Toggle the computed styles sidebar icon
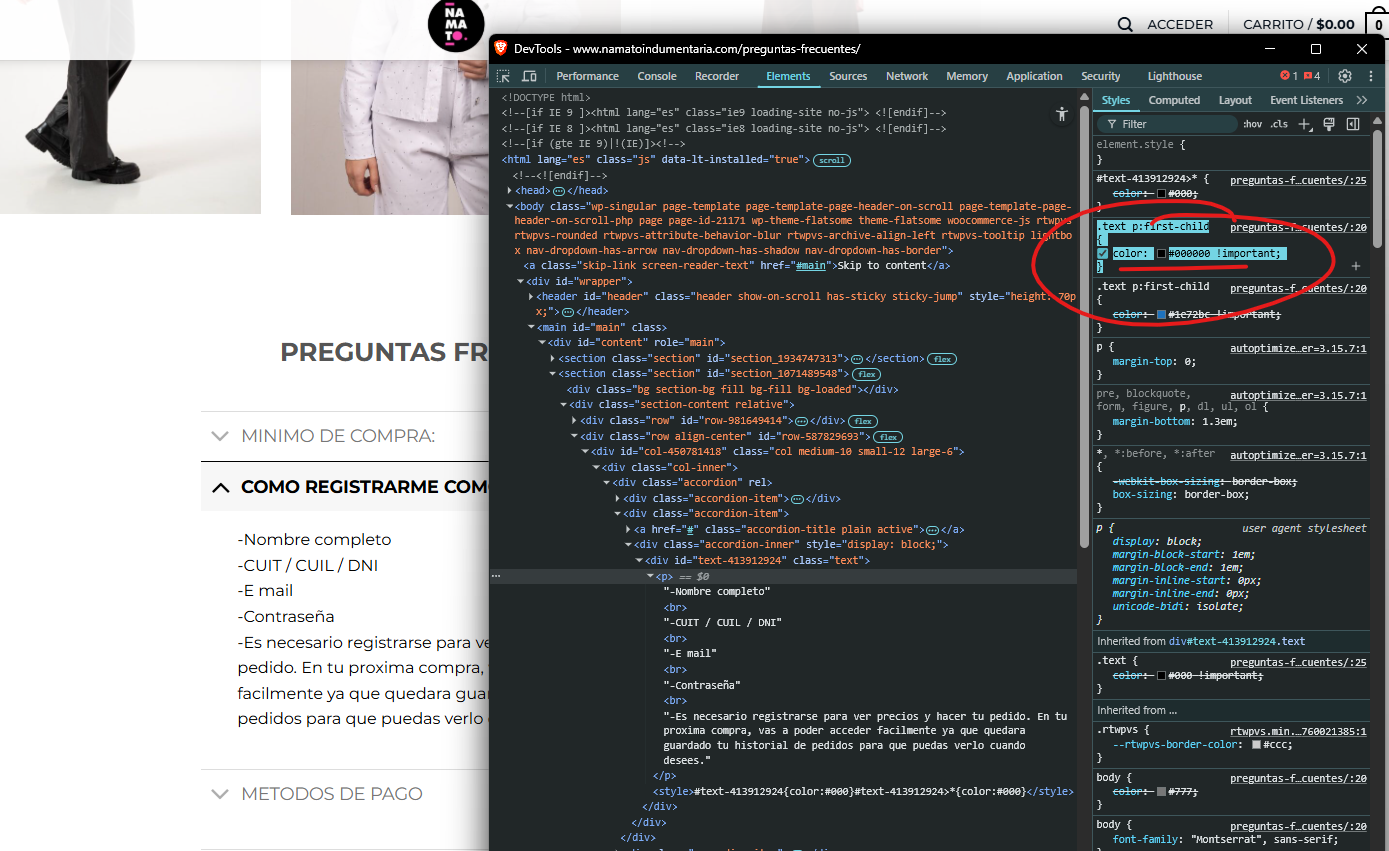 click(1353, 124)
